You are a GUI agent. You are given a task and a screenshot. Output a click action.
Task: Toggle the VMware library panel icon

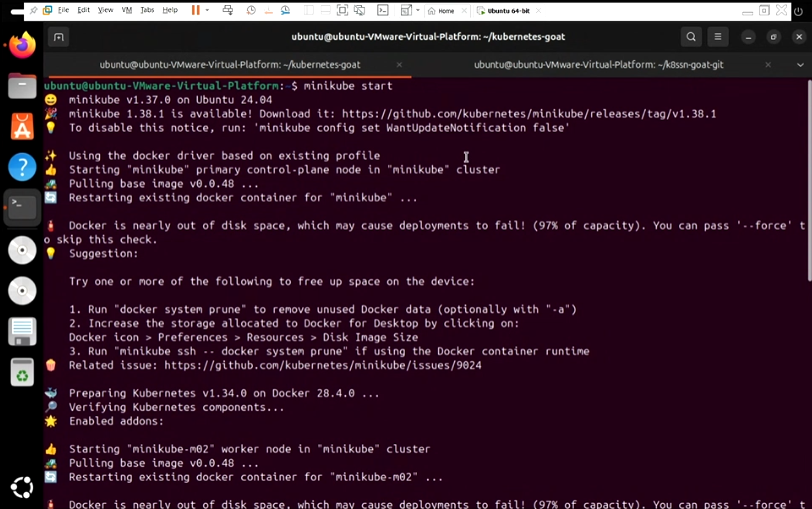click(309, 10)
